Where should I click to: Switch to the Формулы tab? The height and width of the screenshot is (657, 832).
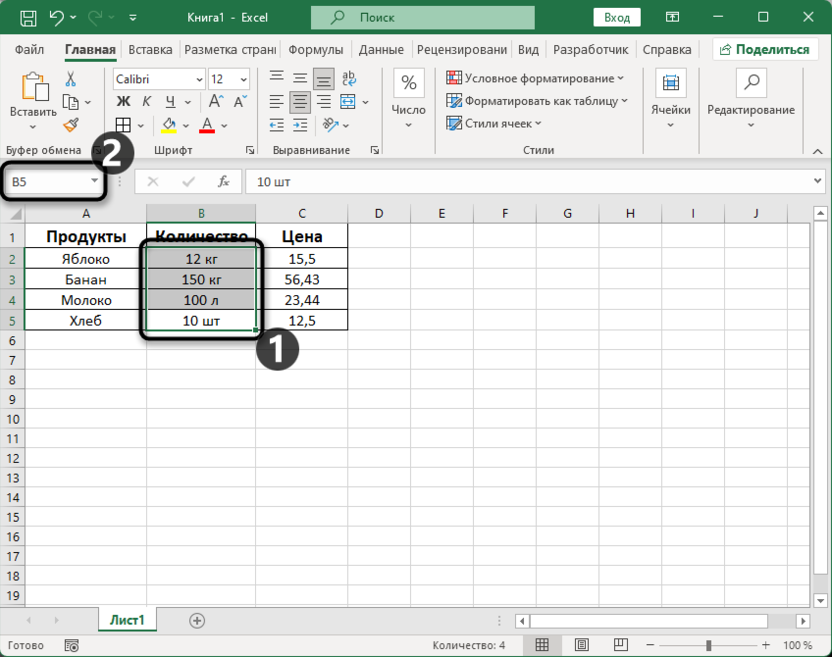tap(316, 50)
